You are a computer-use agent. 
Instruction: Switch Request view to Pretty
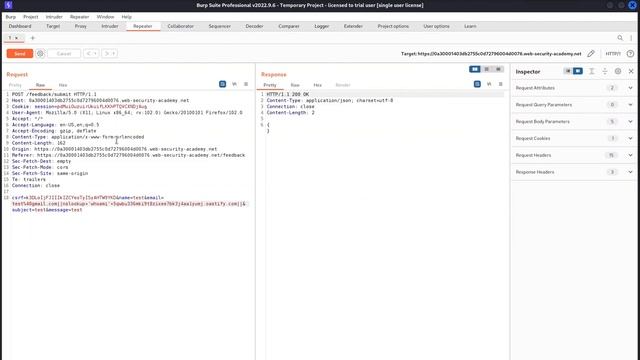[x=15, y=85]
